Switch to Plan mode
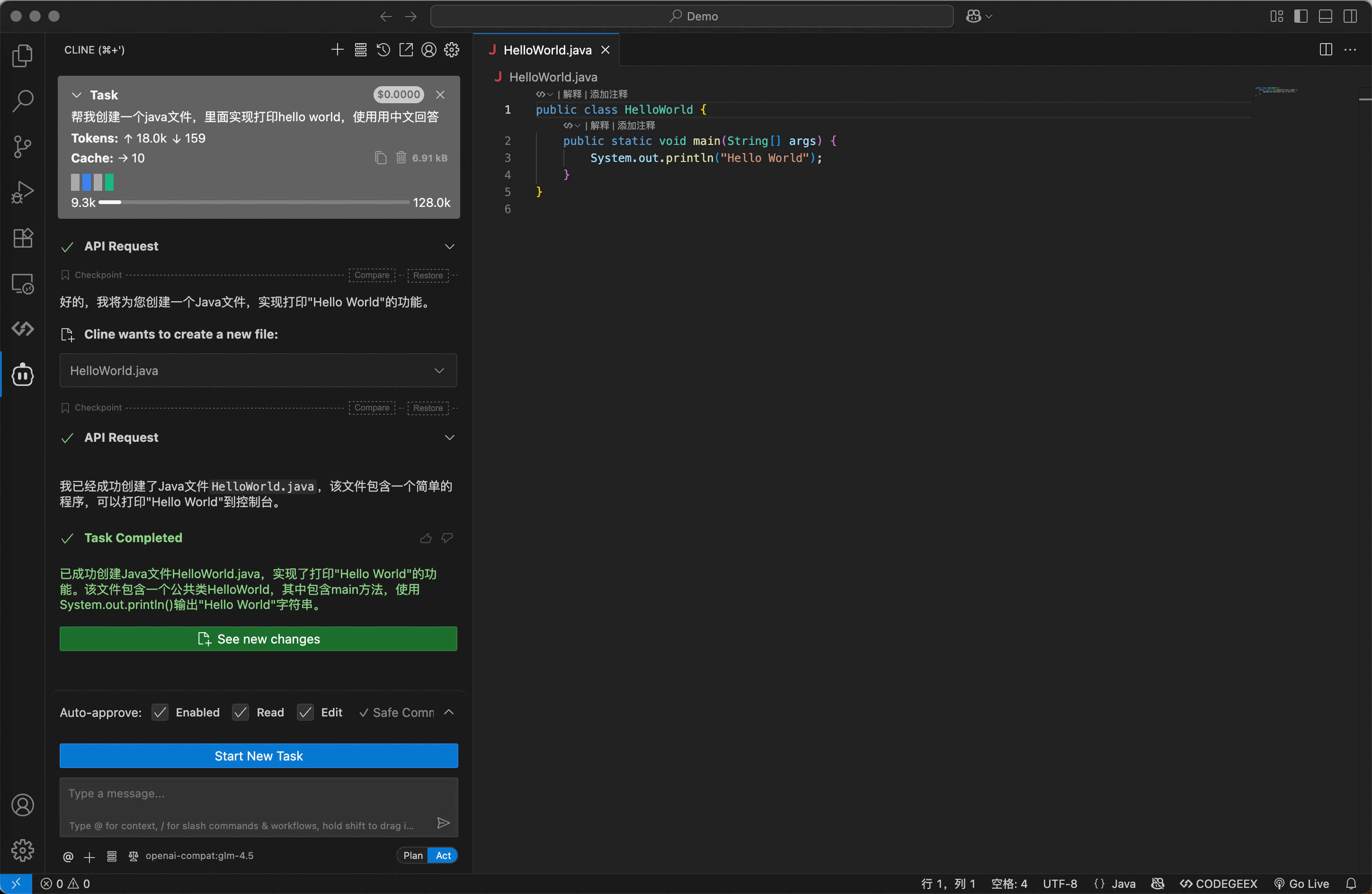 [413, 855]
